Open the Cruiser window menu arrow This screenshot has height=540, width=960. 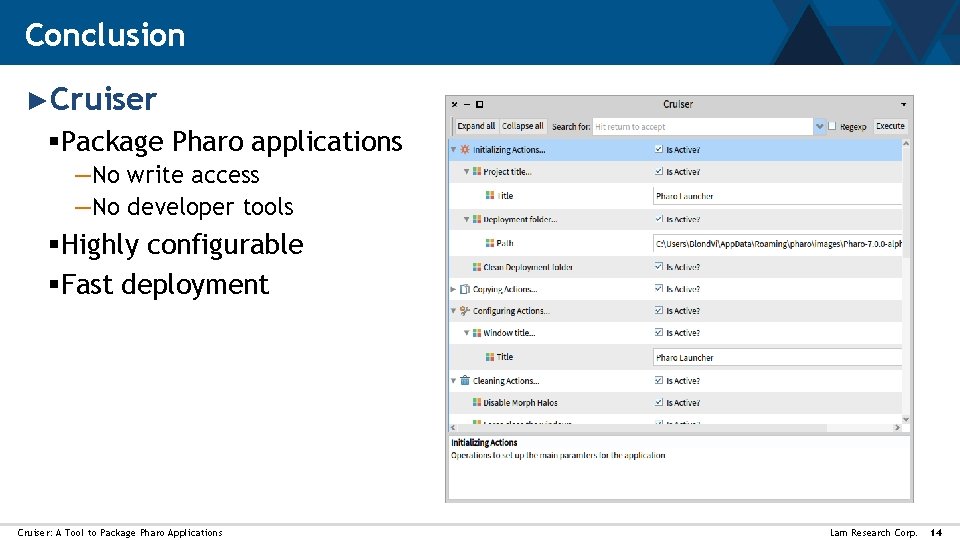pyautogui.click(x=904, y=105)
